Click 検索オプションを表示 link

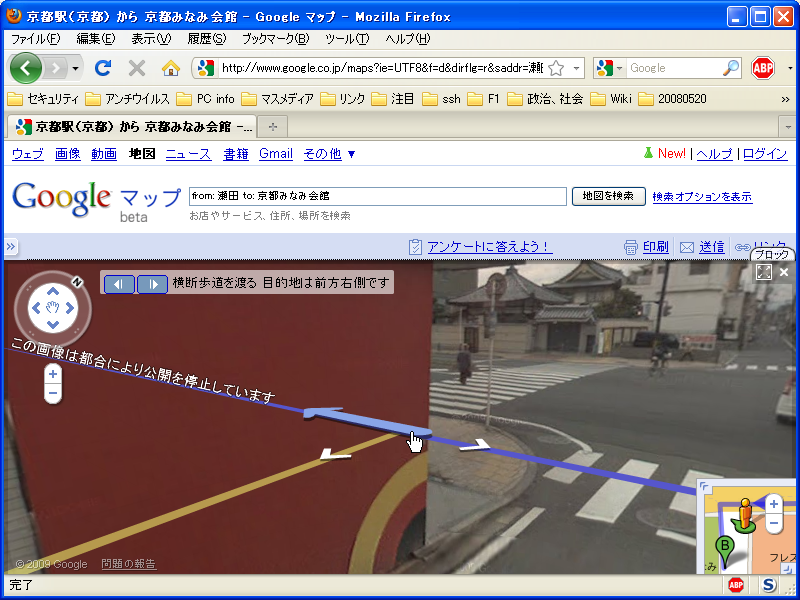(x=702, y=196)
